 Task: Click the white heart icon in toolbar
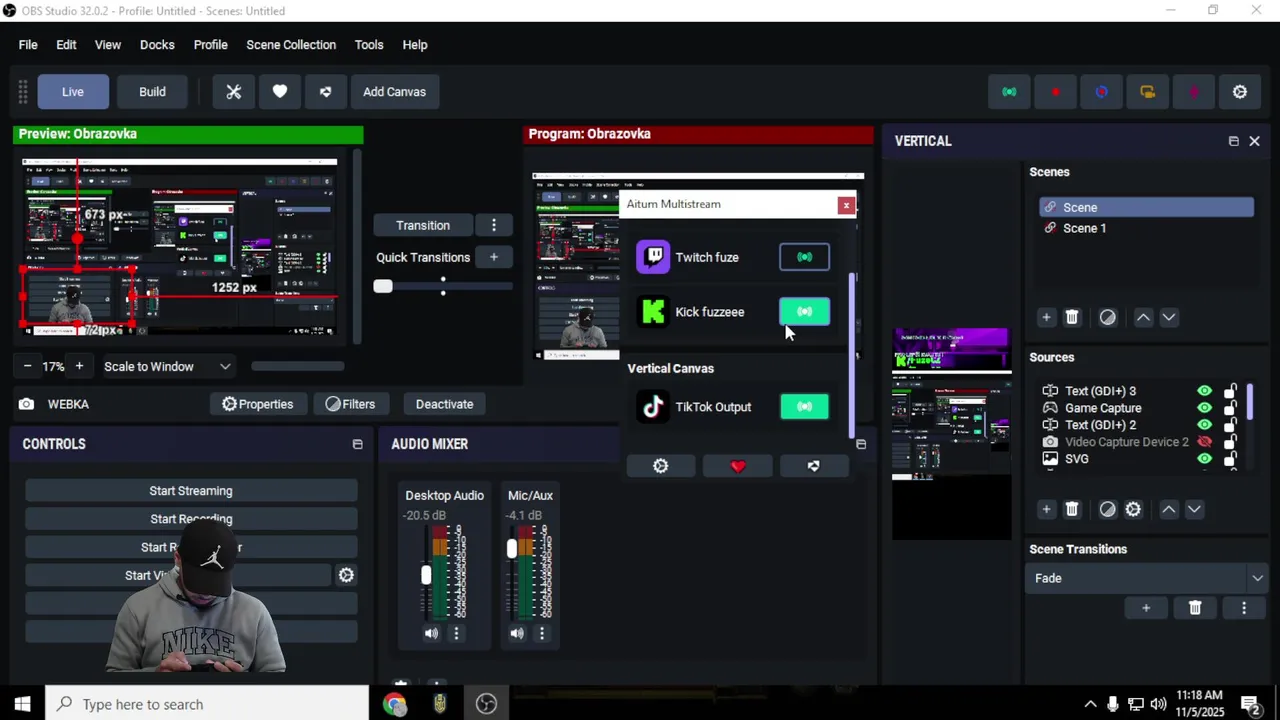point(280,92)
